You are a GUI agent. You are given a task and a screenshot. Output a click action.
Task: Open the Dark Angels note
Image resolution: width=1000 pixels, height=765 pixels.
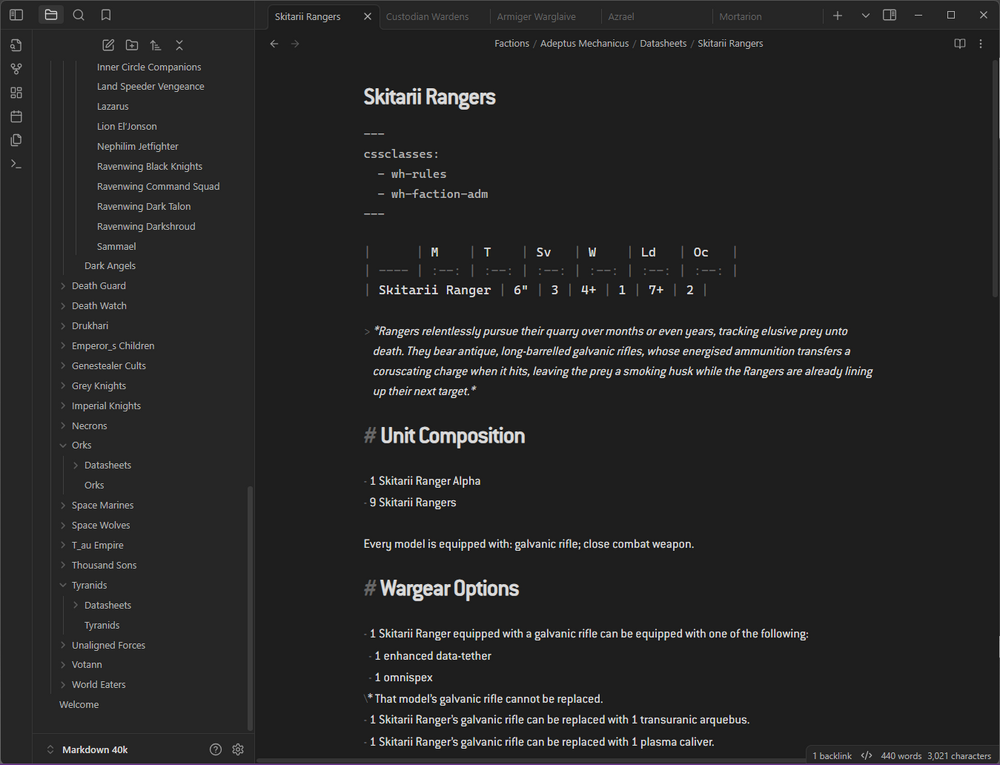point(110,266)
